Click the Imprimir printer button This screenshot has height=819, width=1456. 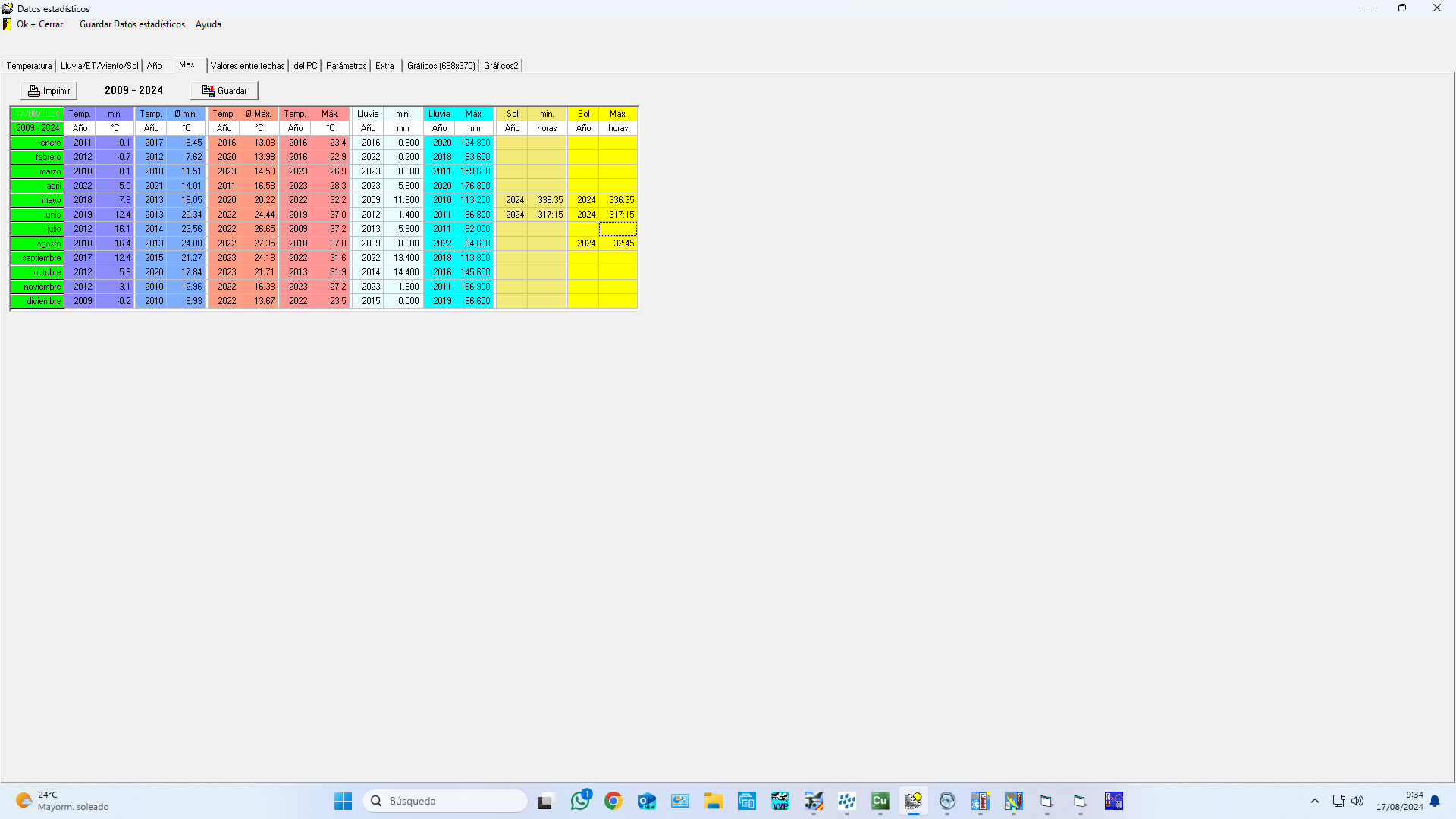click(49, 91)
